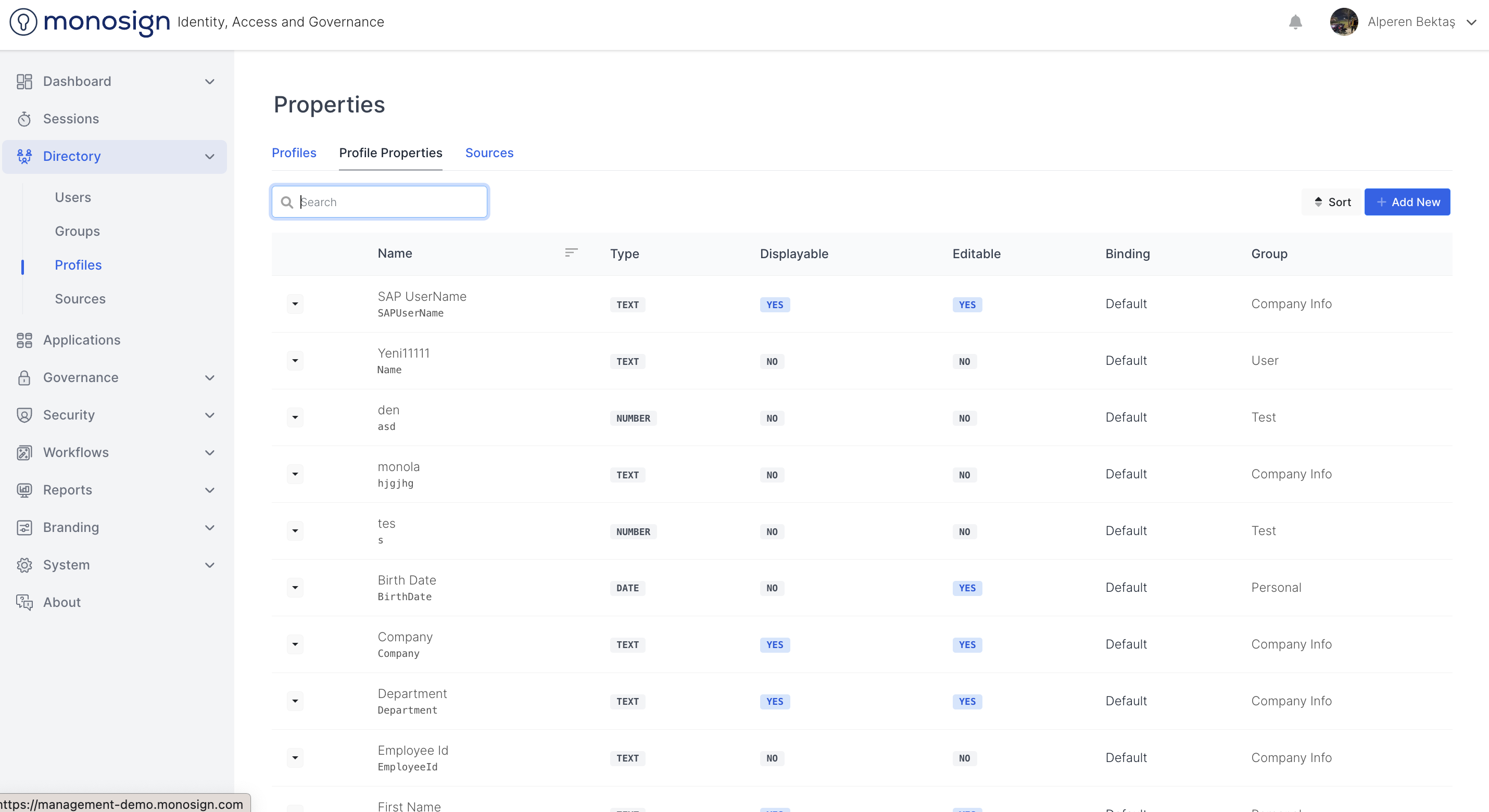Viewport: 1489px width, 812px height.
Task: Click the monosign logo icon
Action: [23, 22]
